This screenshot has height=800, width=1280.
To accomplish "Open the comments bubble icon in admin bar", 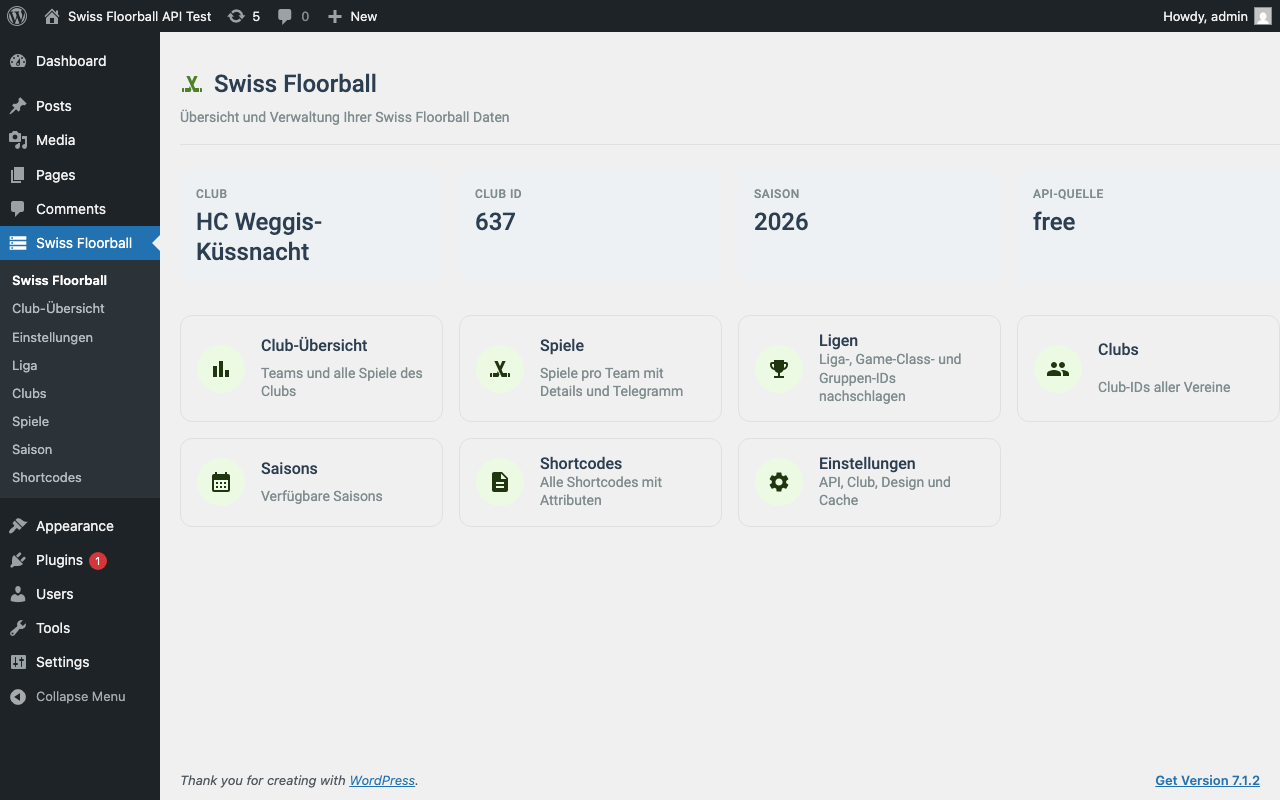I will point(285,16).
